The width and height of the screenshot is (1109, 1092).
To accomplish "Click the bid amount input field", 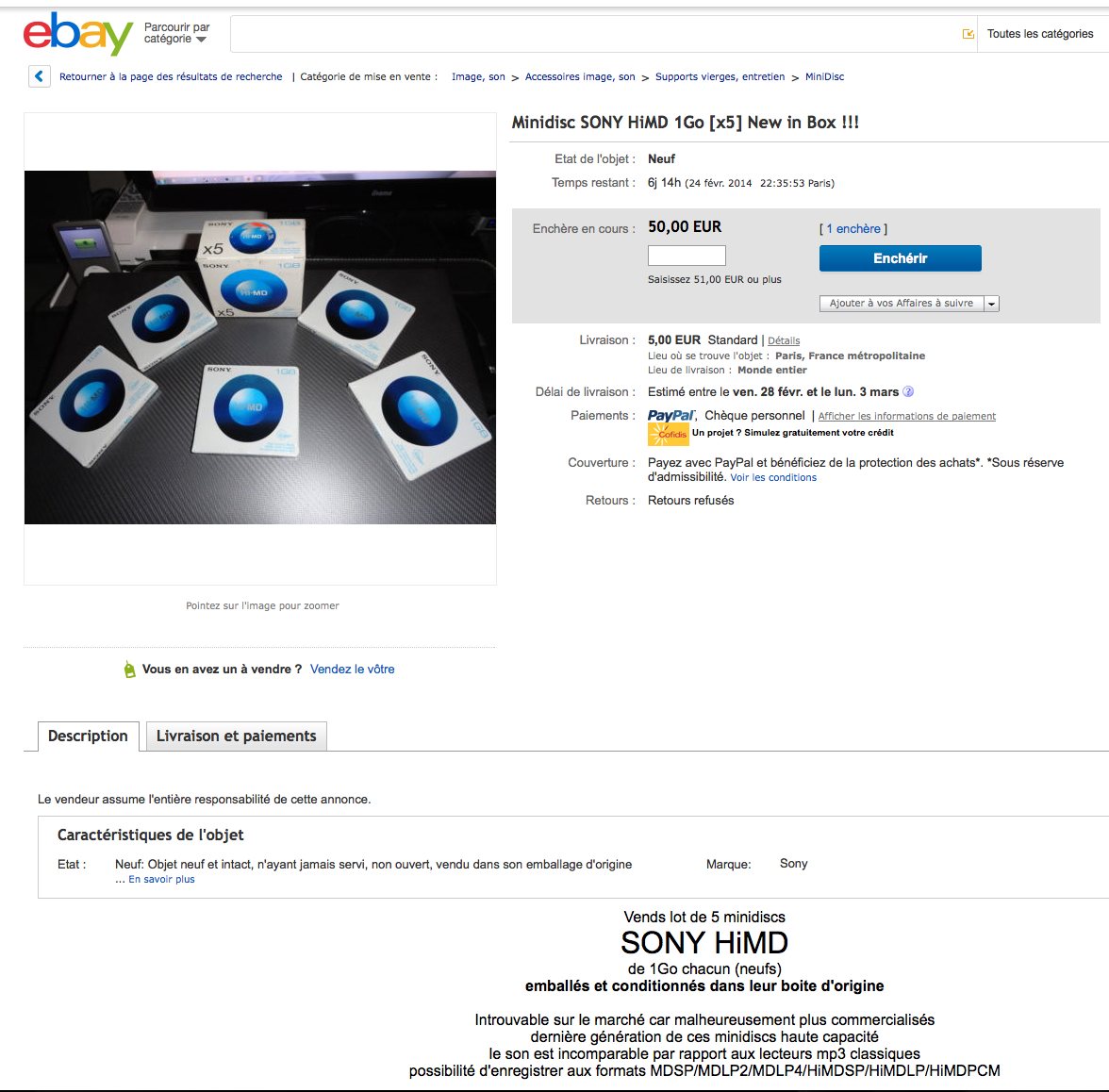I will [687, 256].
